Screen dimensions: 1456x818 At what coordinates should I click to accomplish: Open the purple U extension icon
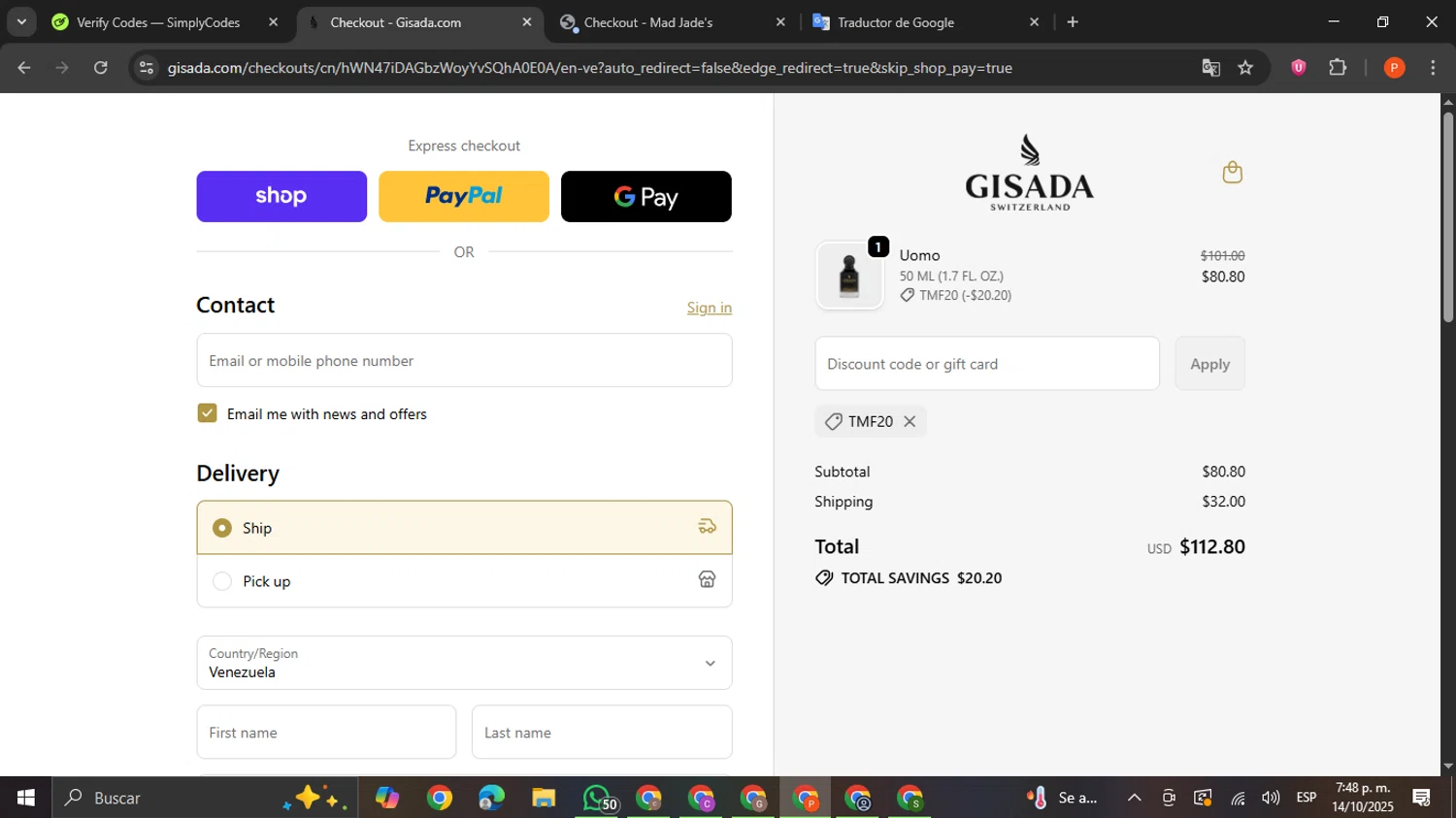(x=1299, y=68)
